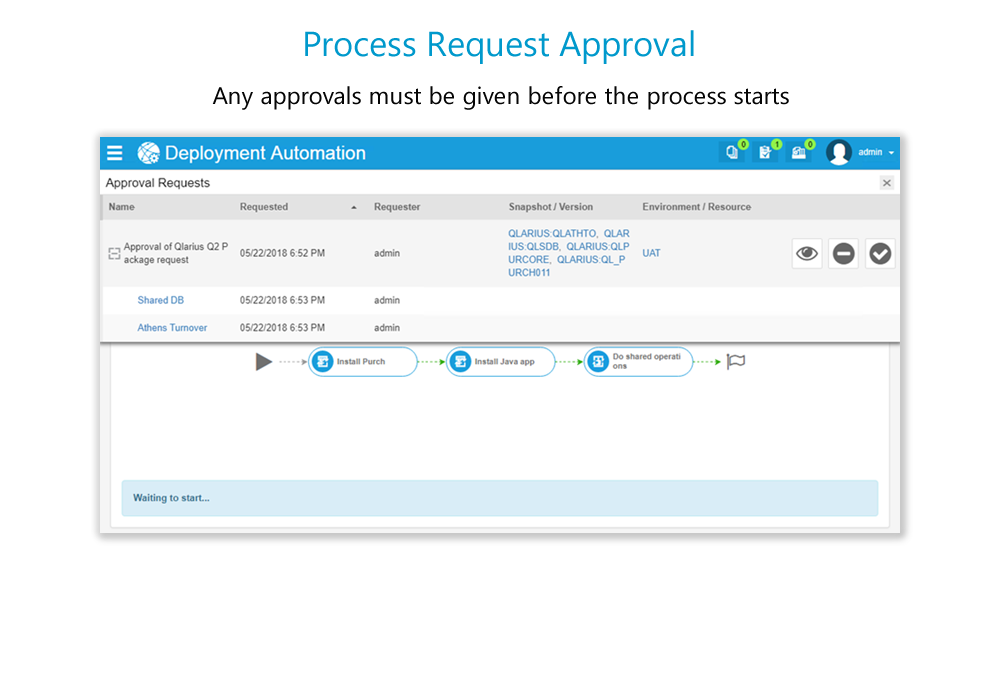Viewport: 995px width, 674px height.
Task: Select the Install Java app process step
Action: pos(501,362)
